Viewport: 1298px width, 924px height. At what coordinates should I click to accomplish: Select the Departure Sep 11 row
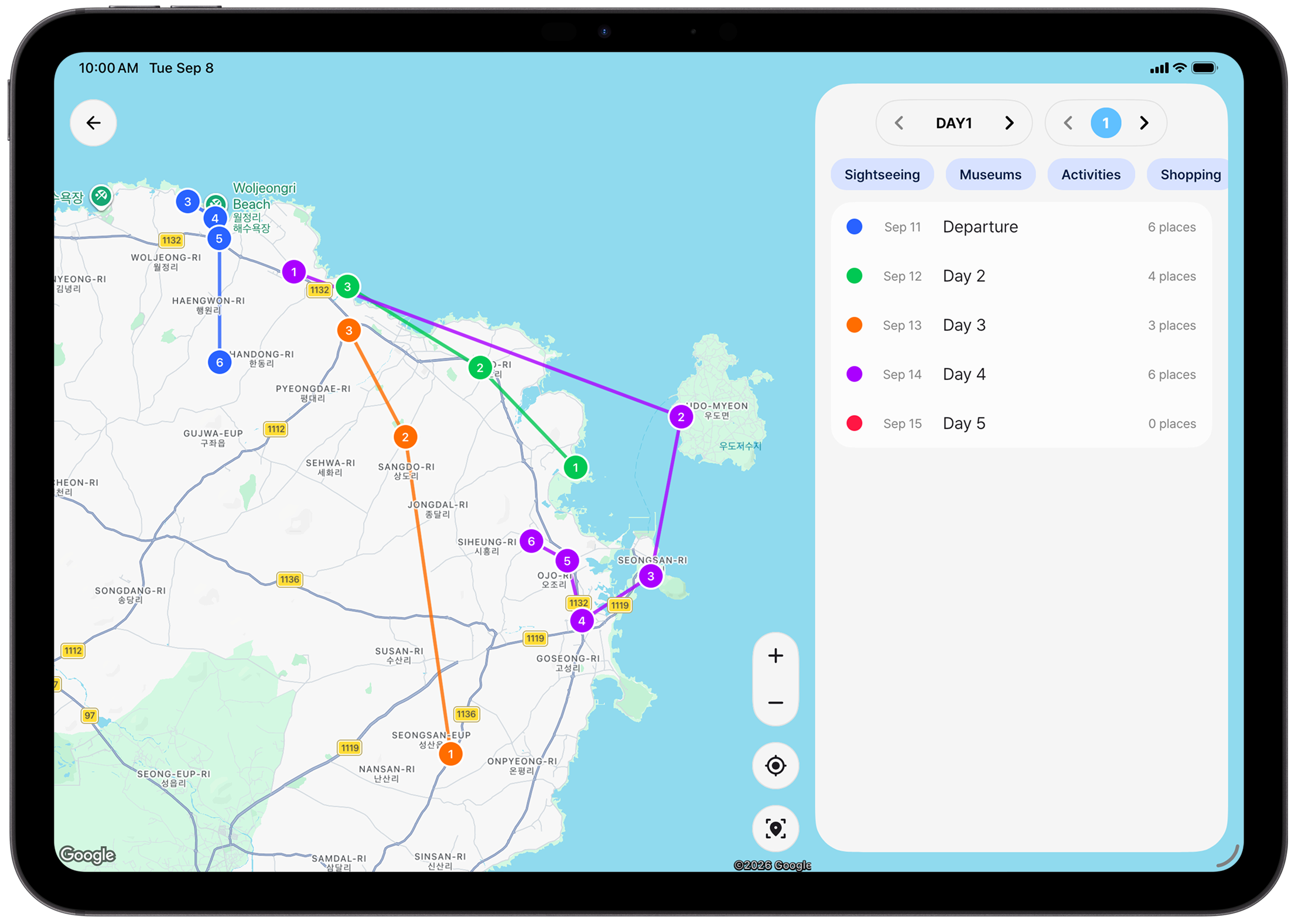click(1021, 227)
